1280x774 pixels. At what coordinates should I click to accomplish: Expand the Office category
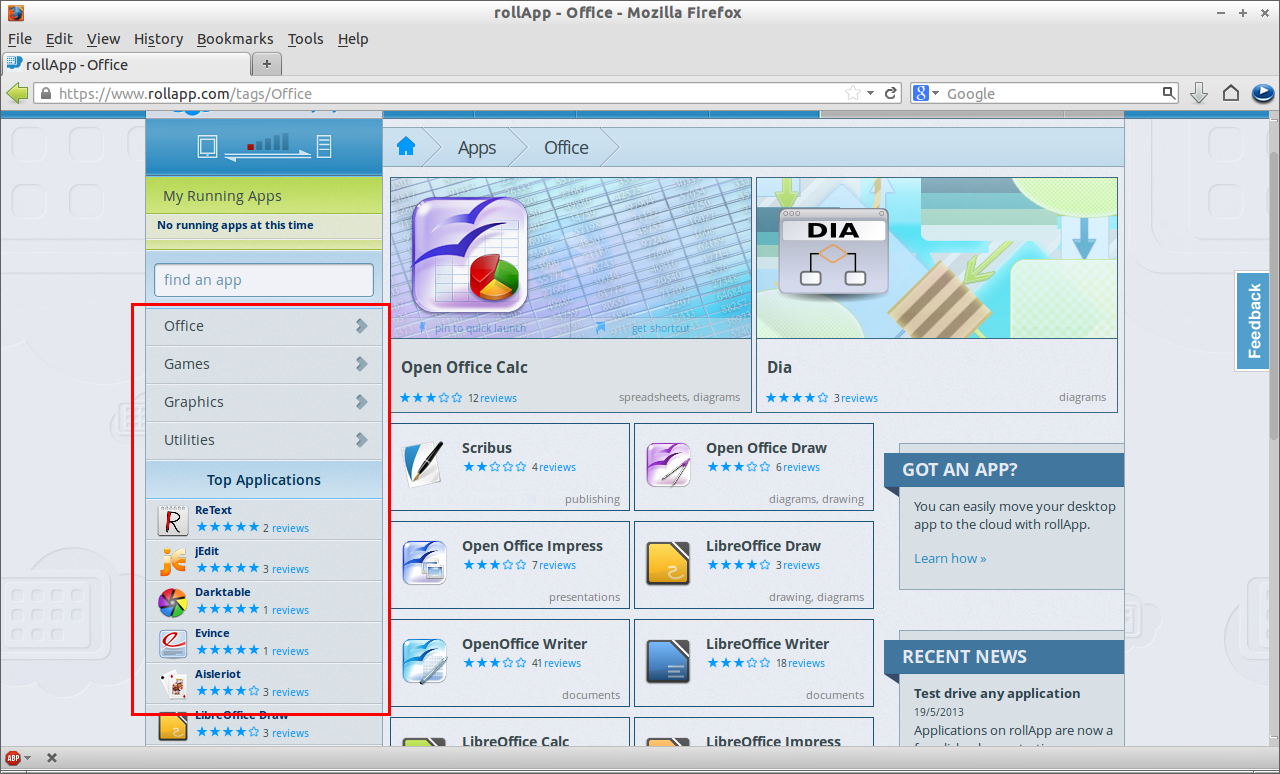pos(264,326)
